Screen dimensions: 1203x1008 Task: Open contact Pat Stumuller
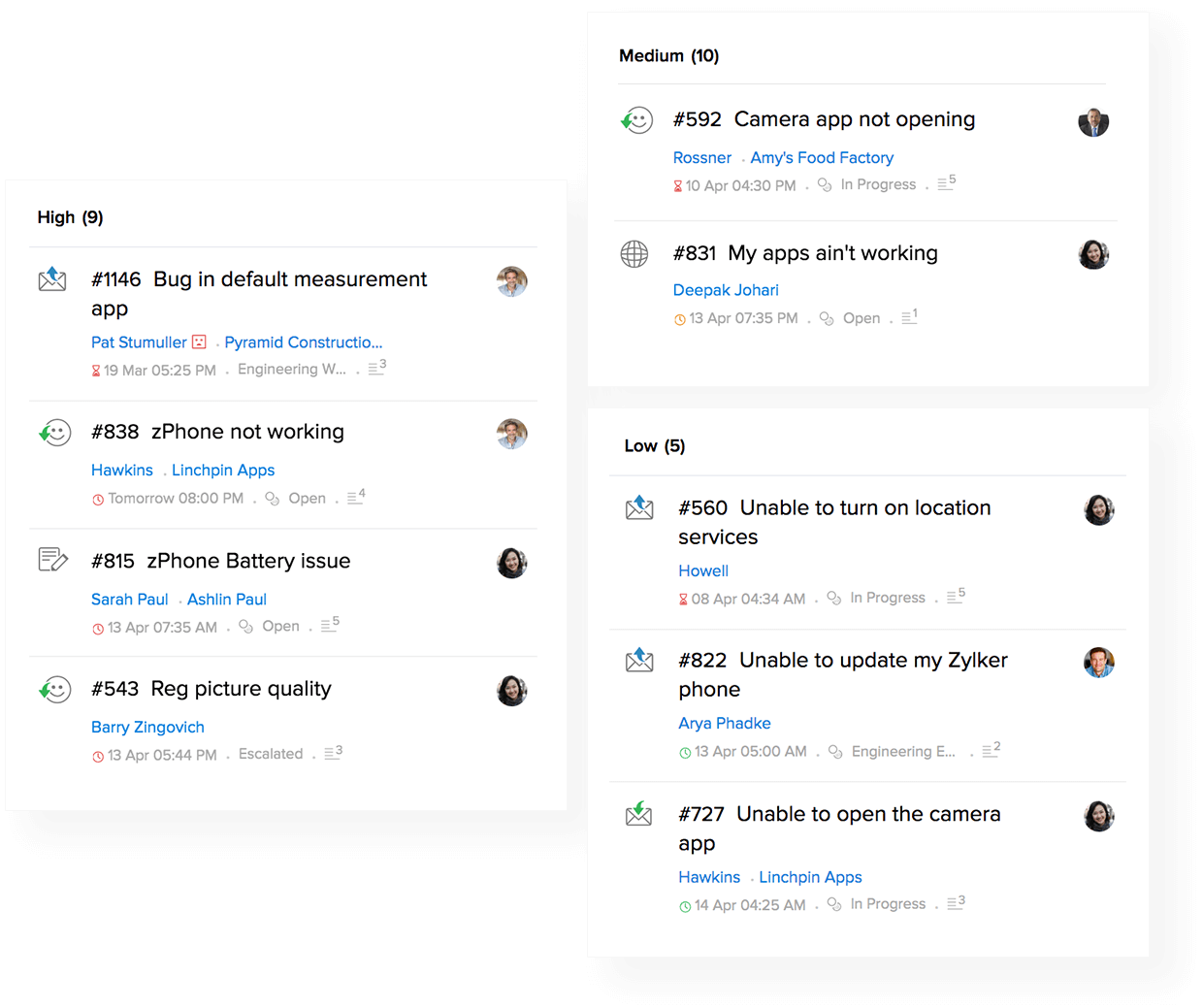click(x=139, y=342)
